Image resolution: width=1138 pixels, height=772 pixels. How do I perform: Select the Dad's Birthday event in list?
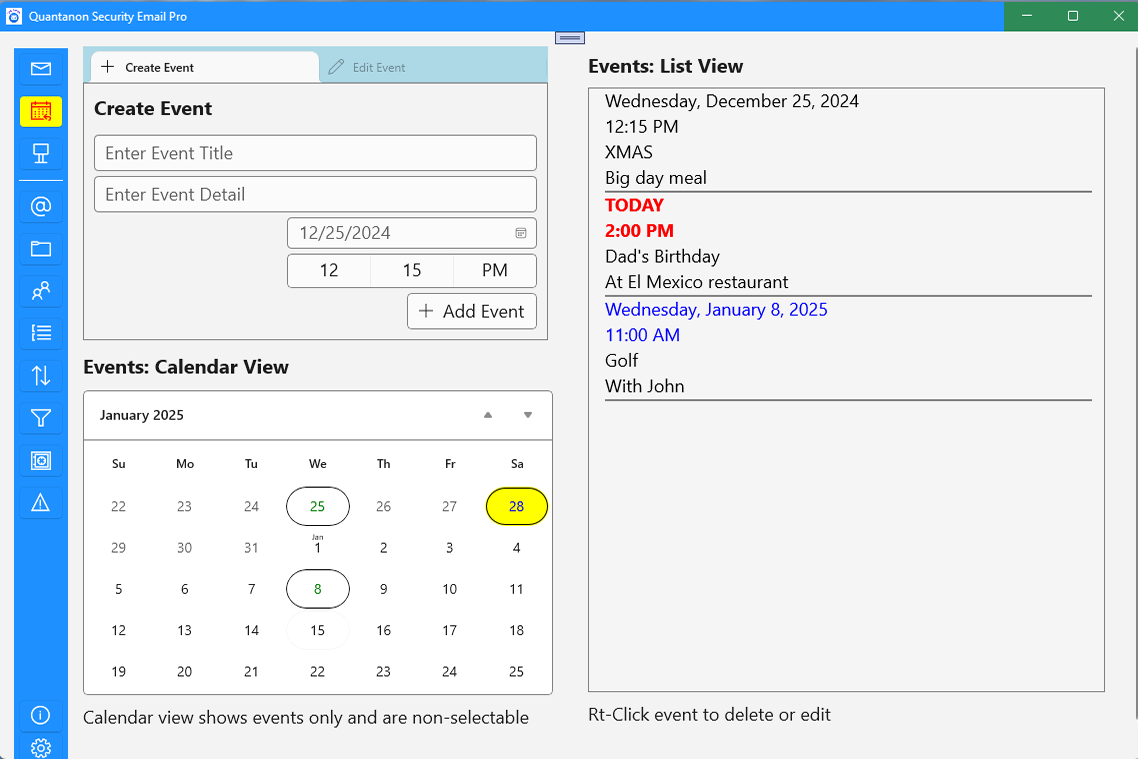(x=662, y=257)
